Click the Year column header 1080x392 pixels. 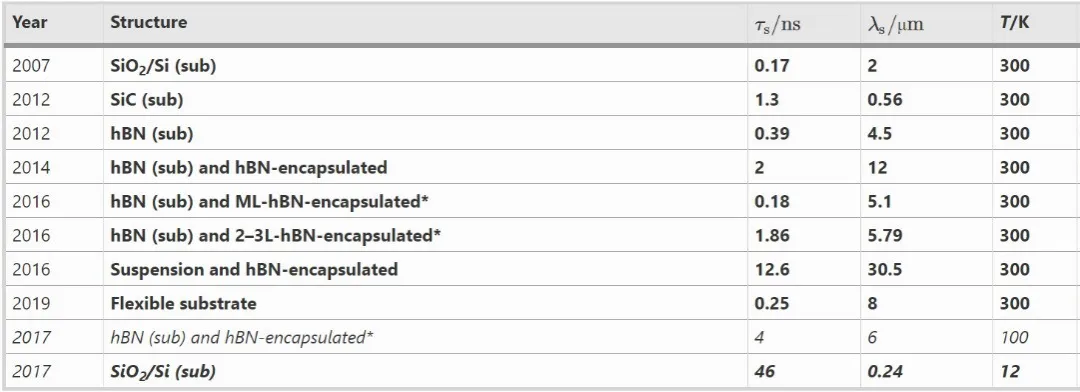click(x=30, y=22)
